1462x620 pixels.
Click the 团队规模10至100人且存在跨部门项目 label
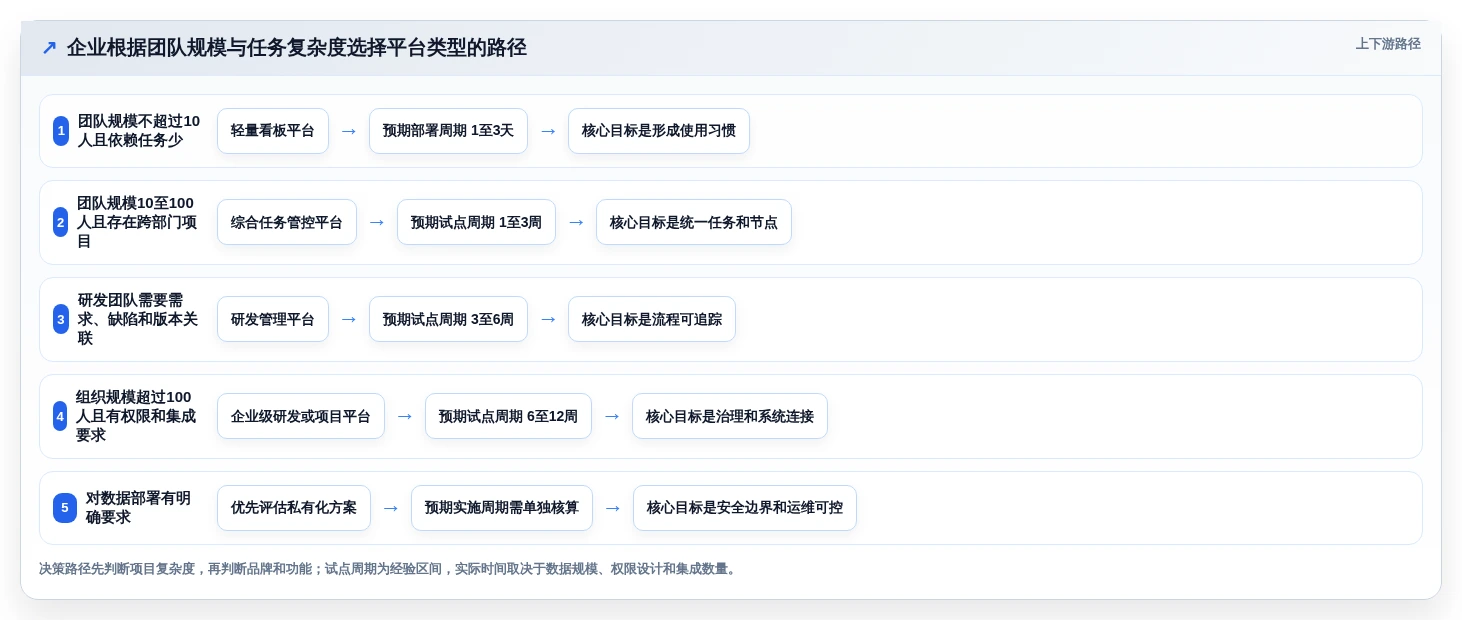point(135,222)
